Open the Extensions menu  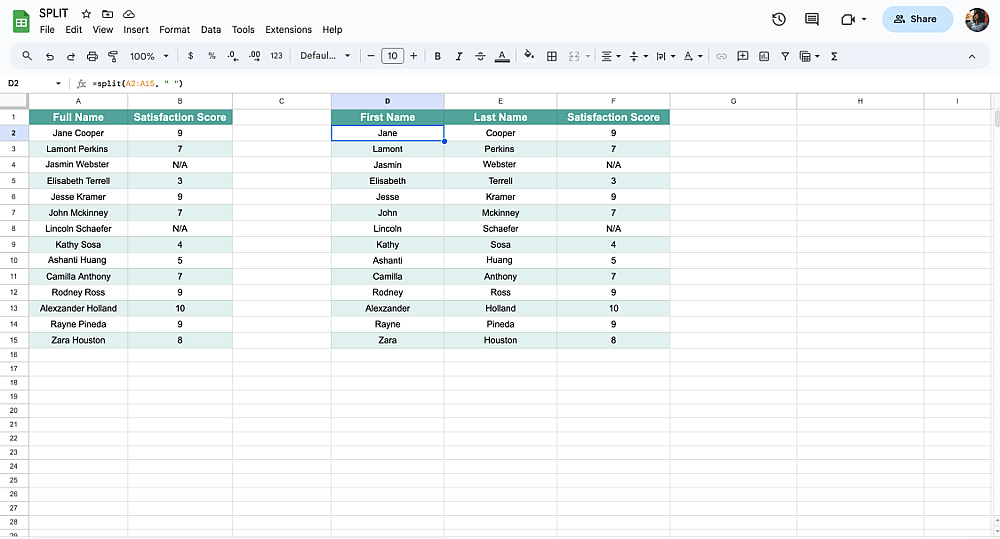pyautogui.click(x=288, y=29)
